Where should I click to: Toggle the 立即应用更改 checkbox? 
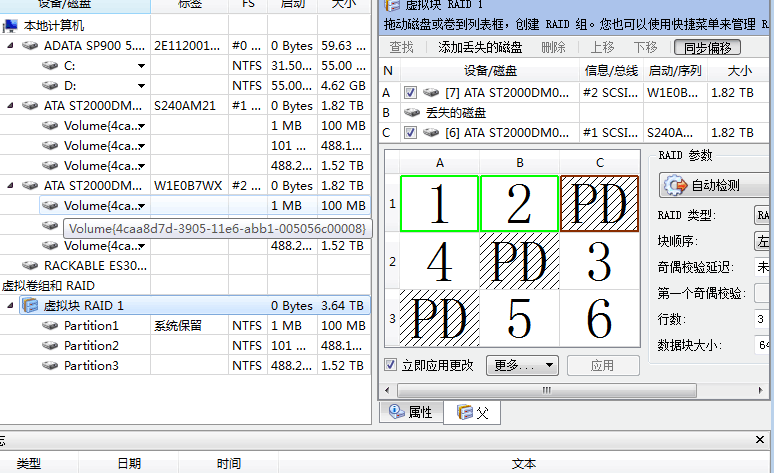(392, 365)
